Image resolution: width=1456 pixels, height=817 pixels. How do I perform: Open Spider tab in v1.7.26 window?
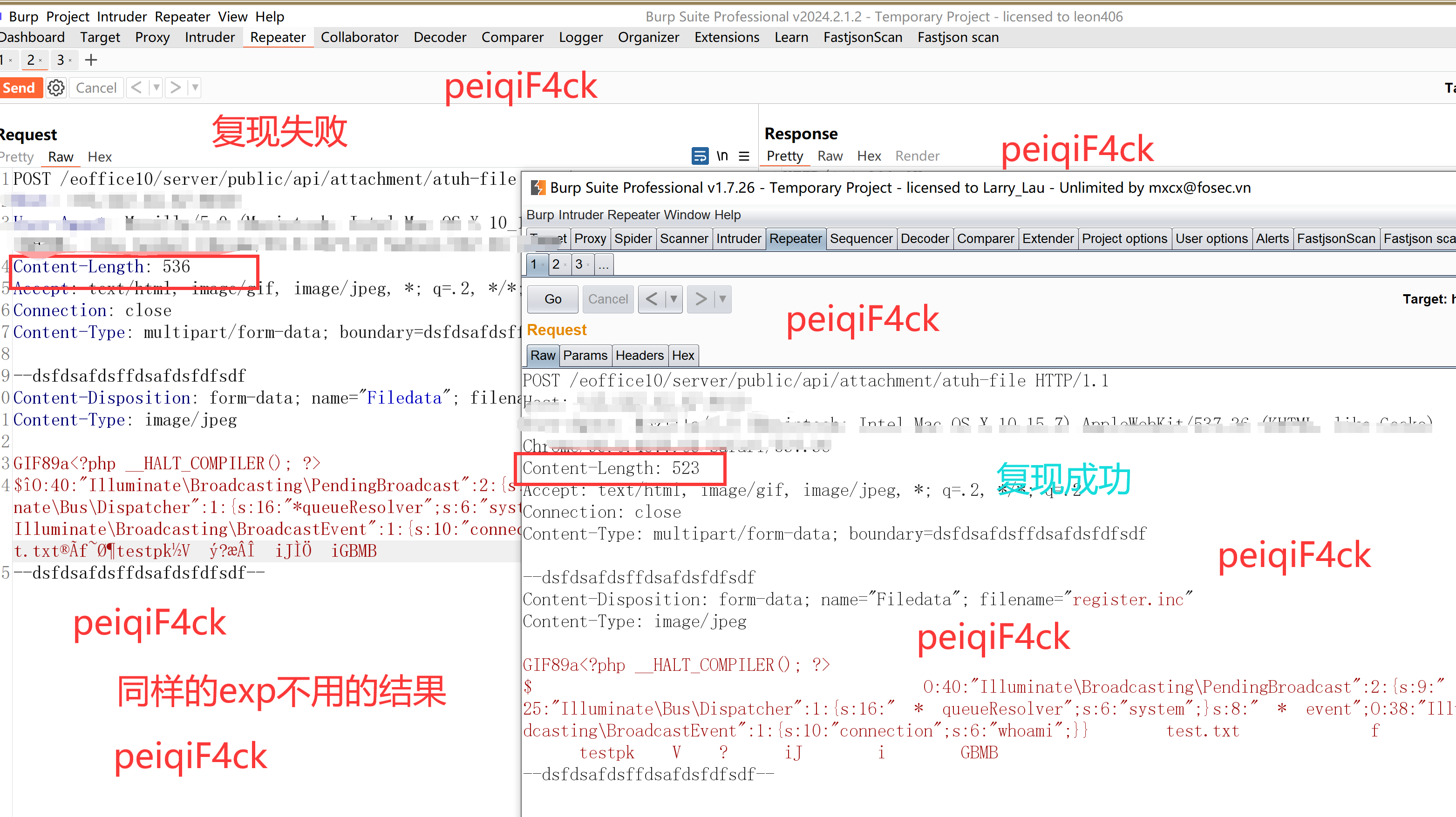[x=633, y=238]
